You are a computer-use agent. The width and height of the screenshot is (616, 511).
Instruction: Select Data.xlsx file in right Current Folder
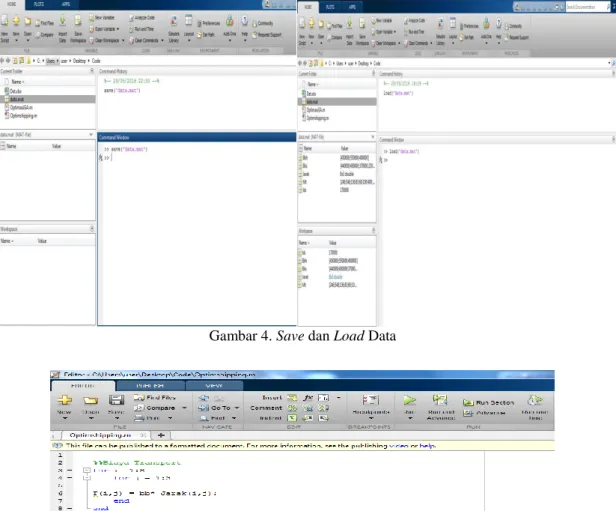tap(311, 94)
